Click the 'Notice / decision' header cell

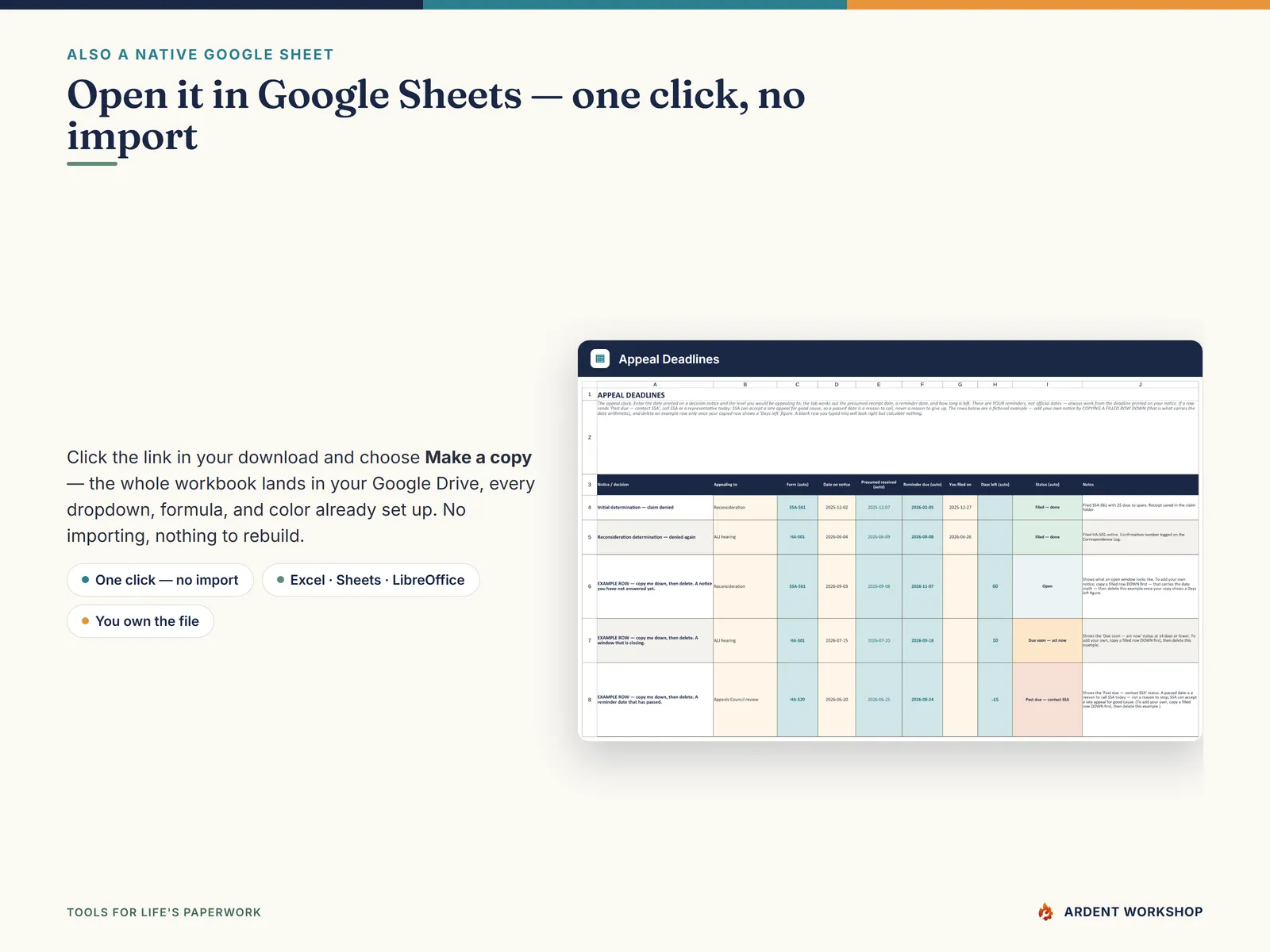pos(655,485)
